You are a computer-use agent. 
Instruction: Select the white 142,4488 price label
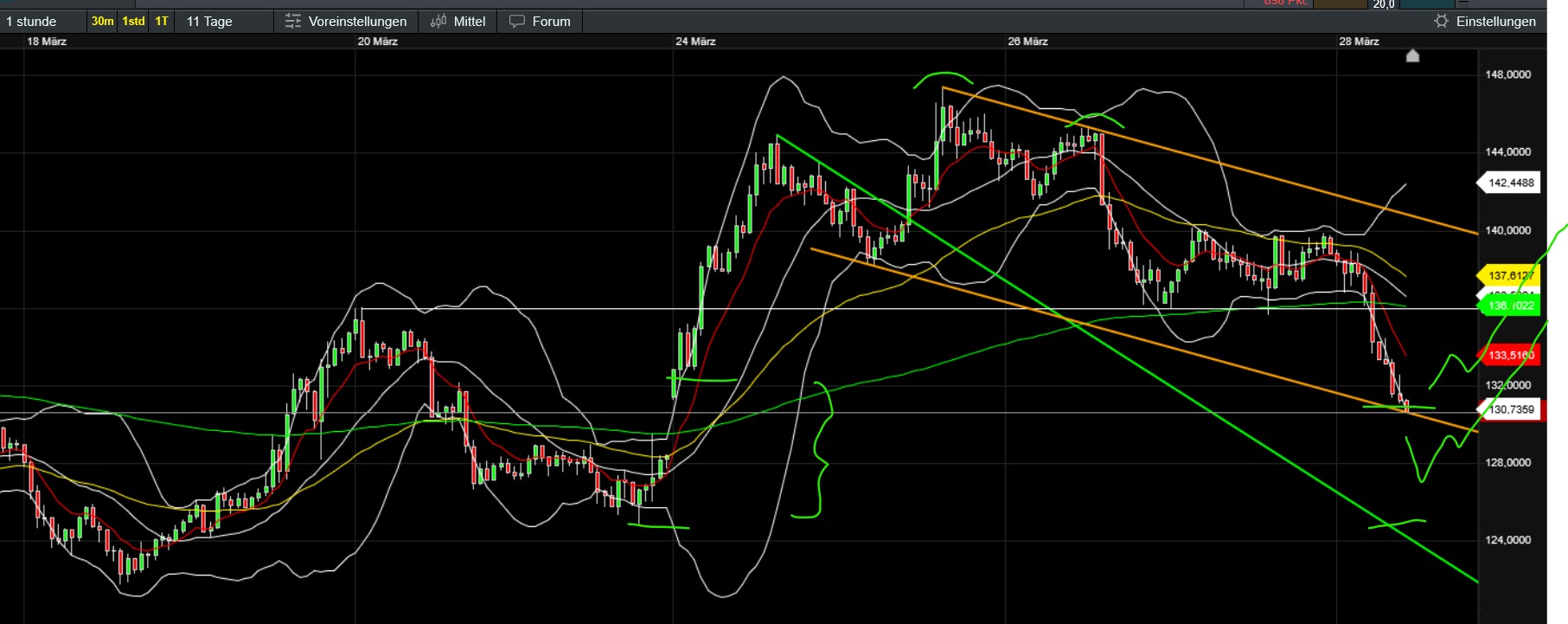coord(1510,183)
